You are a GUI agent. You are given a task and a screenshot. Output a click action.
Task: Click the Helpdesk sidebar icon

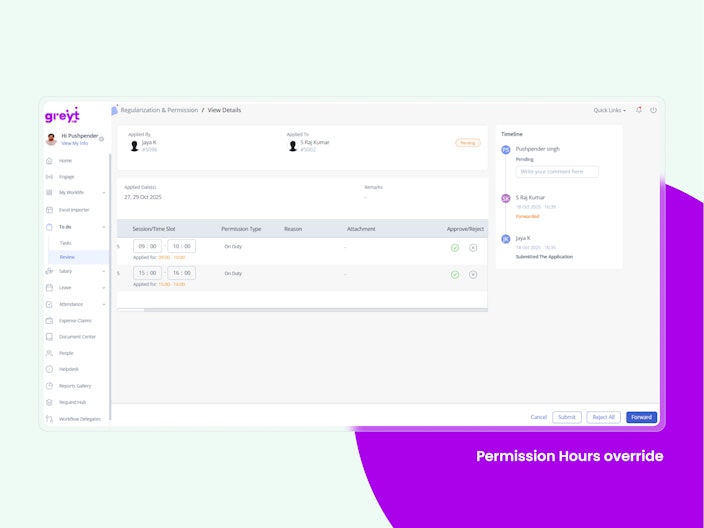pyautogui.click(x=49, y=369)
